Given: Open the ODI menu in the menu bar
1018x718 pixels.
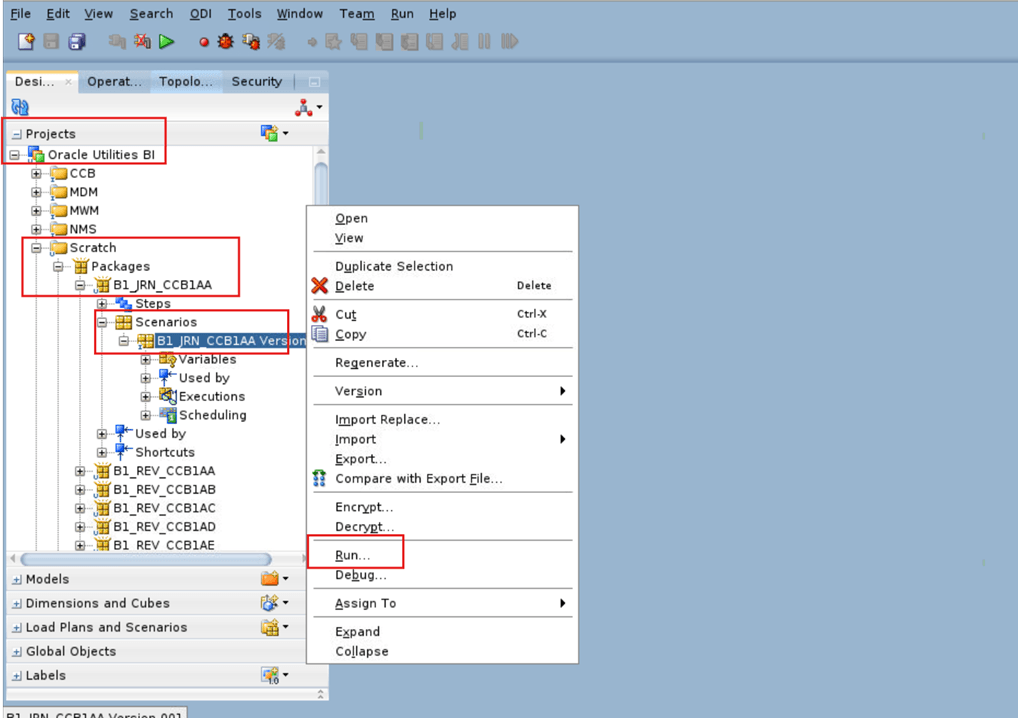Looking at the screenshot, I should click(x=200, y=14).
